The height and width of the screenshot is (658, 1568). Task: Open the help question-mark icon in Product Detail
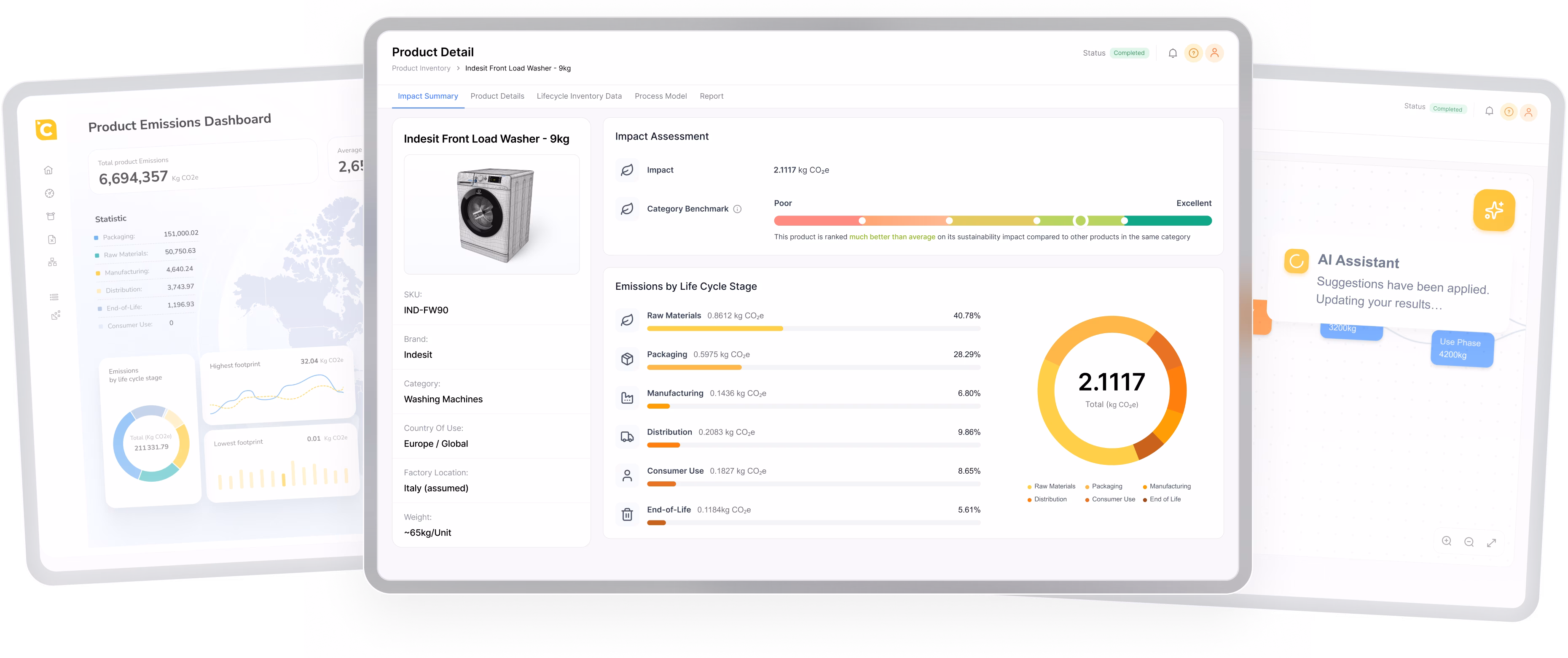pyautogui.click(x=1194, y=53)
